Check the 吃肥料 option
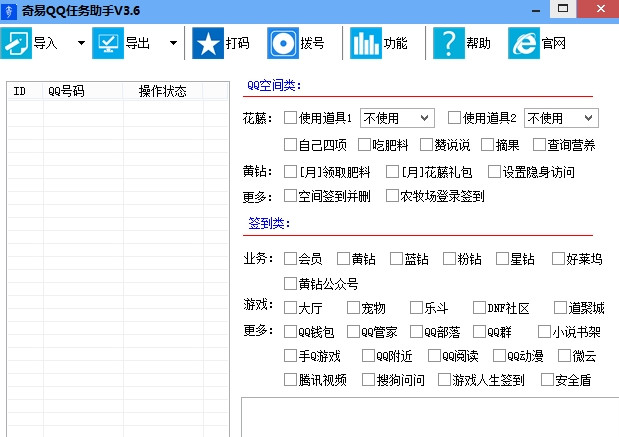The width and height of the screenshot is (619, 437). point(364,144)
